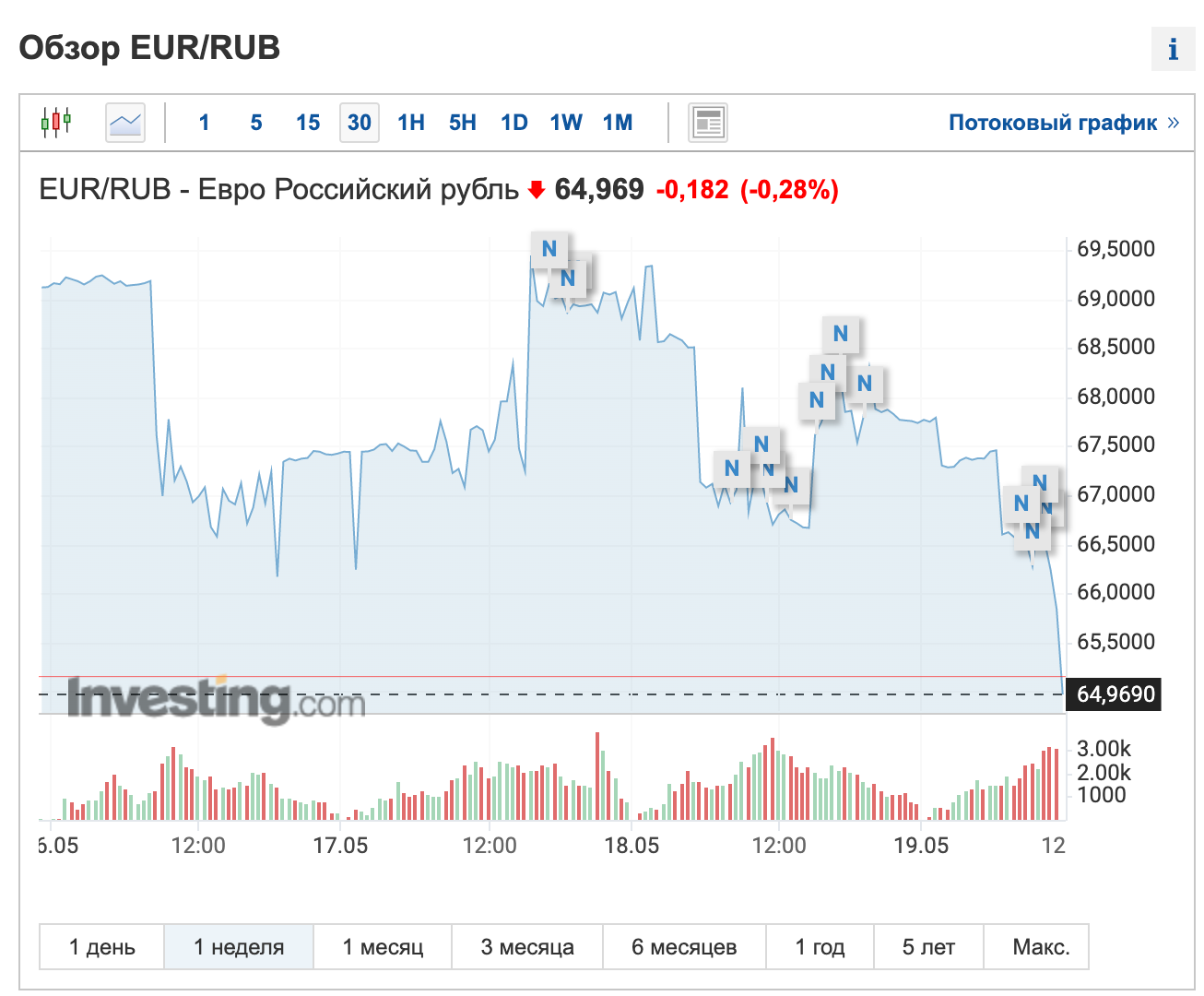Open the info icon near title
This screenshot has width=1204, height=996.
[x=1173, y=49]
